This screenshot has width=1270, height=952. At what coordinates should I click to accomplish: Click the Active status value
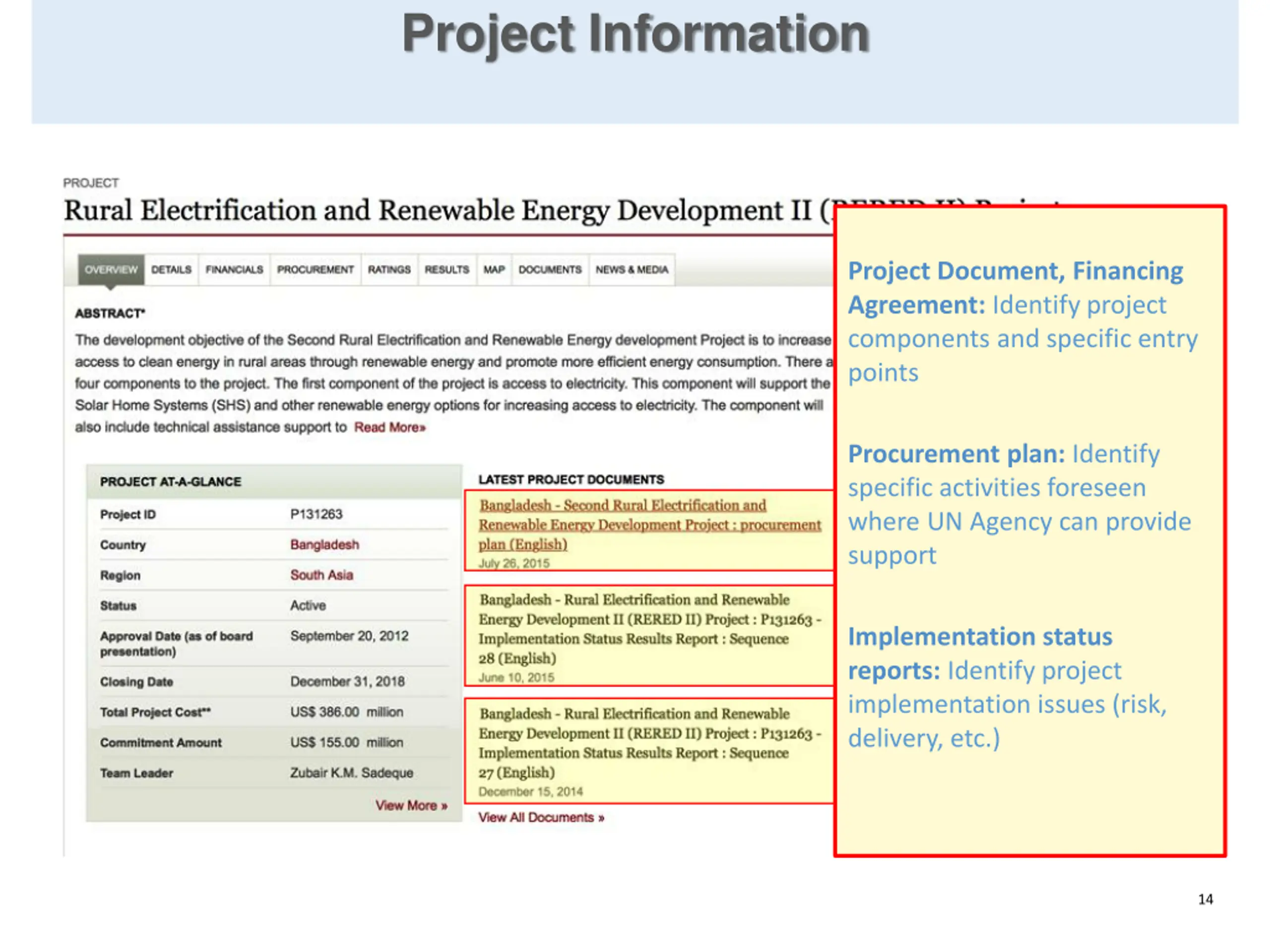click(x=308, y=605)
